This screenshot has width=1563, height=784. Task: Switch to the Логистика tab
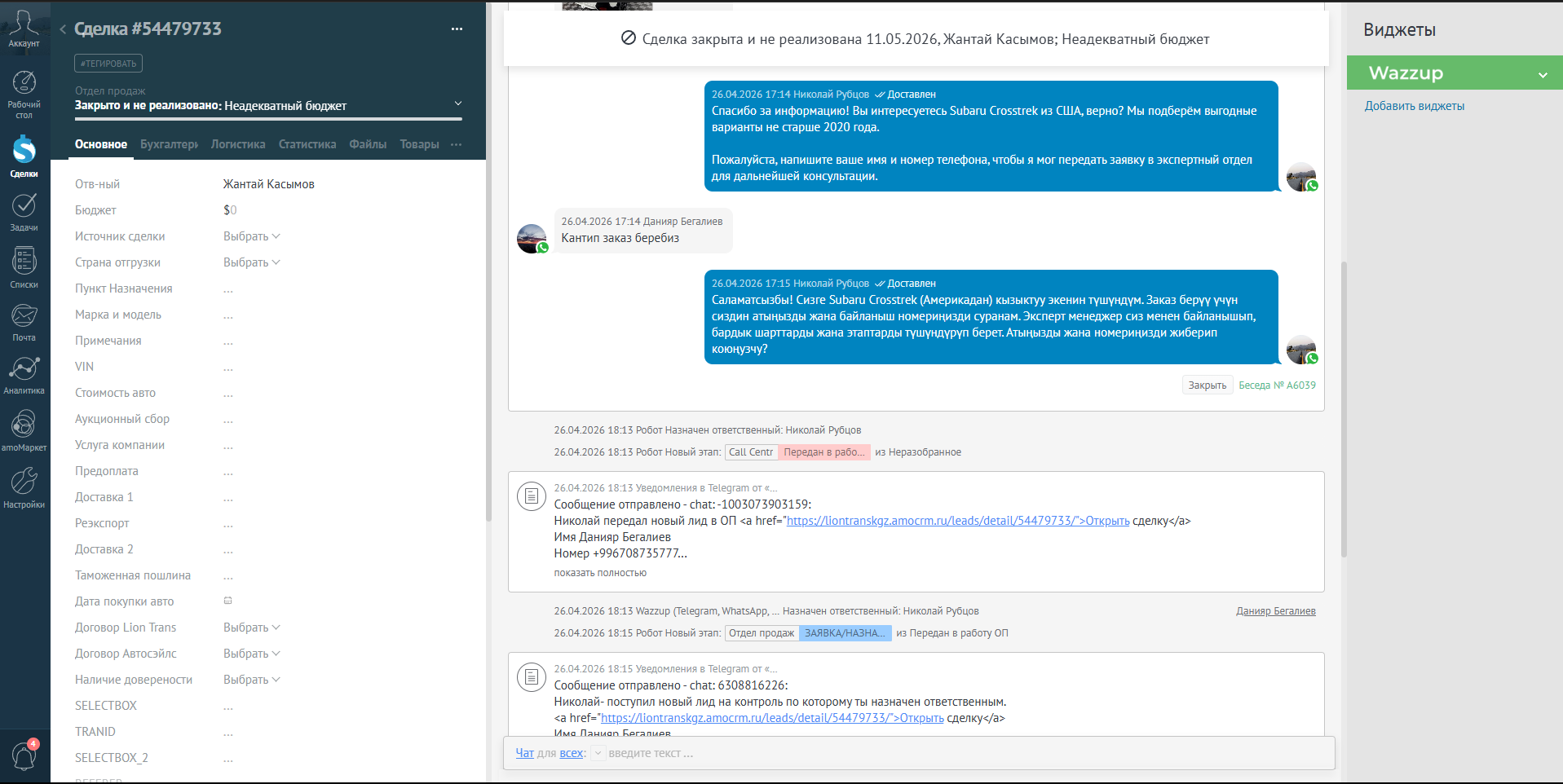point(238,144)
